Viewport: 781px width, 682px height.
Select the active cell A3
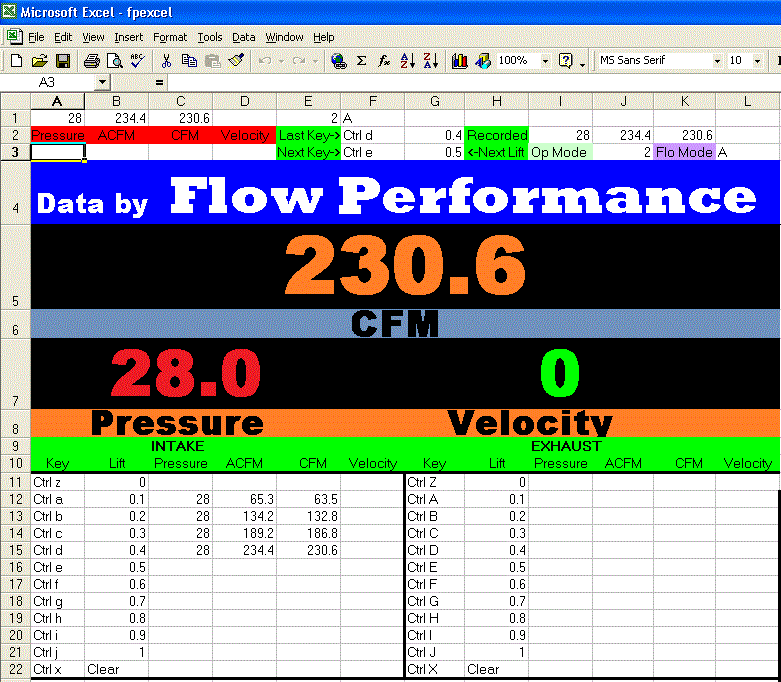(x=58, y=152)
